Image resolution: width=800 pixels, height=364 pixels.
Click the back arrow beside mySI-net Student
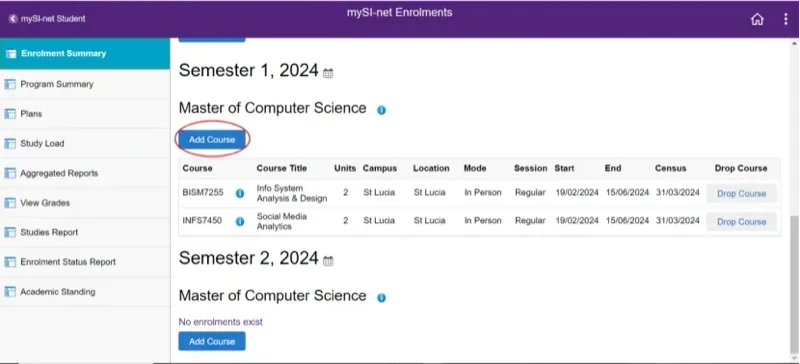coord(13,19)
